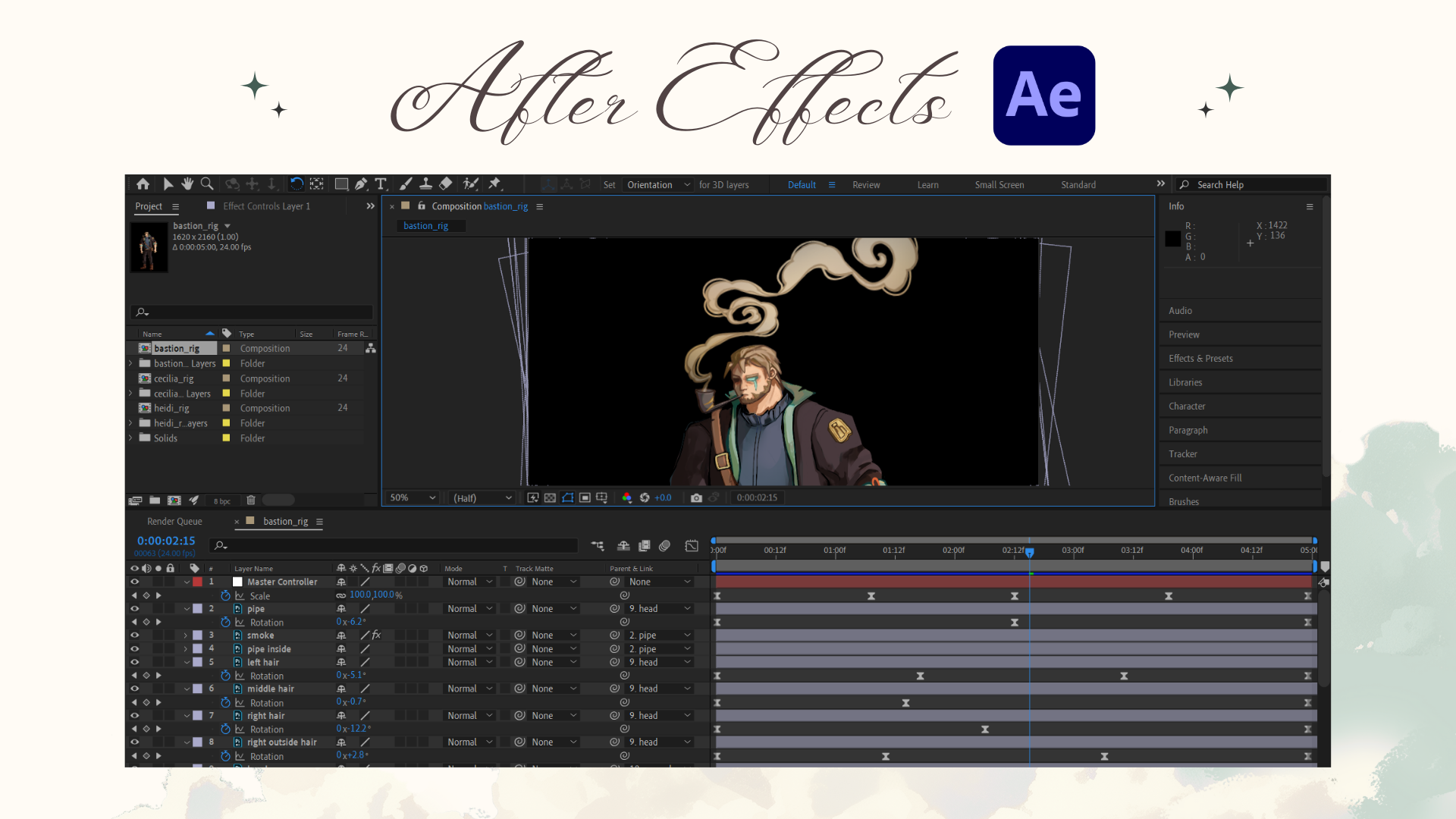Select the Small Screen workspace

(999, 185)
